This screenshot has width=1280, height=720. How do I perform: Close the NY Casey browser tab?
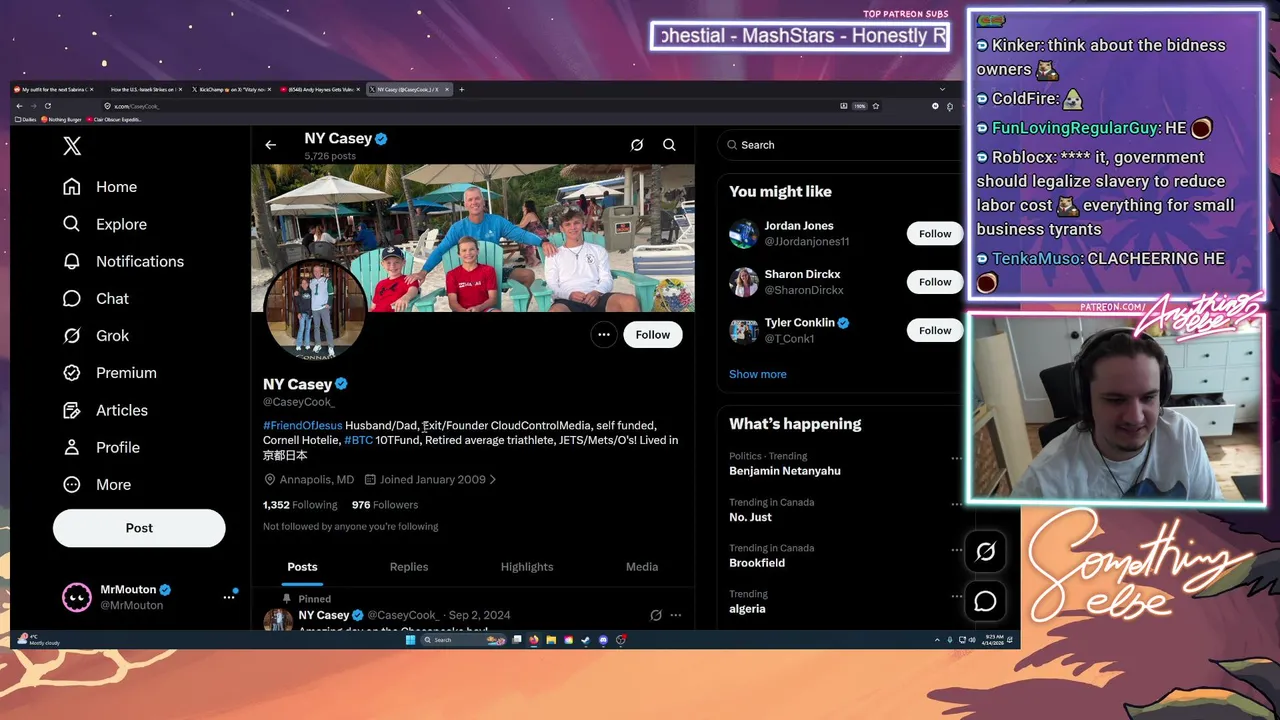pyautogui.click(x=447, y=89)
